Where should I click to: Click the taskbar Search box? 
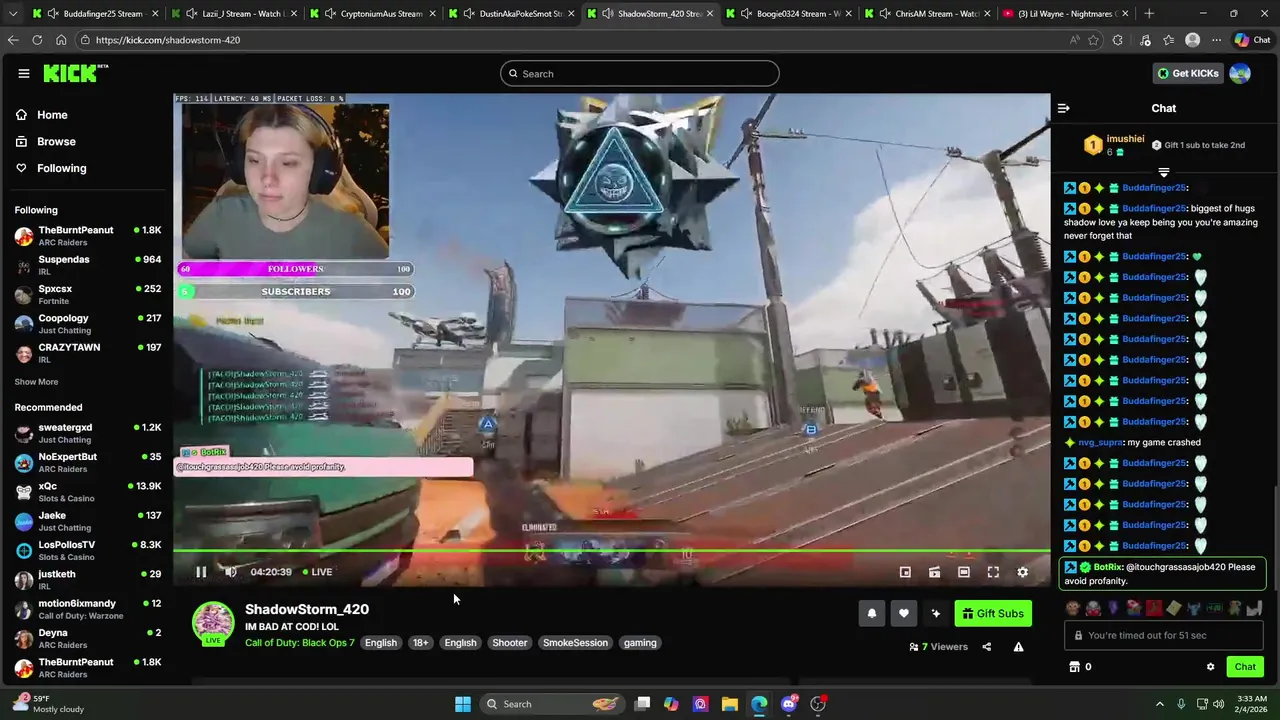pos(550,704)
